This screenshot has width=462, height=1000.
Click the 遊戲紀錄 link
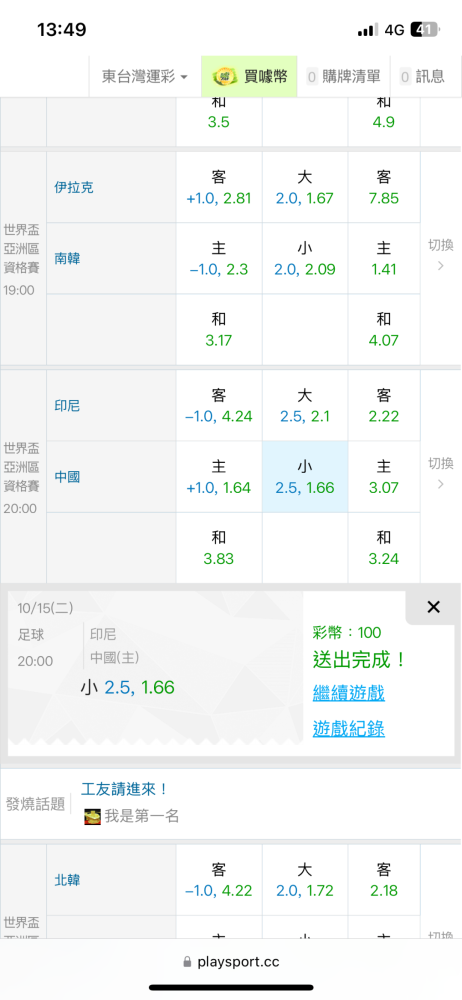point(348,728)
